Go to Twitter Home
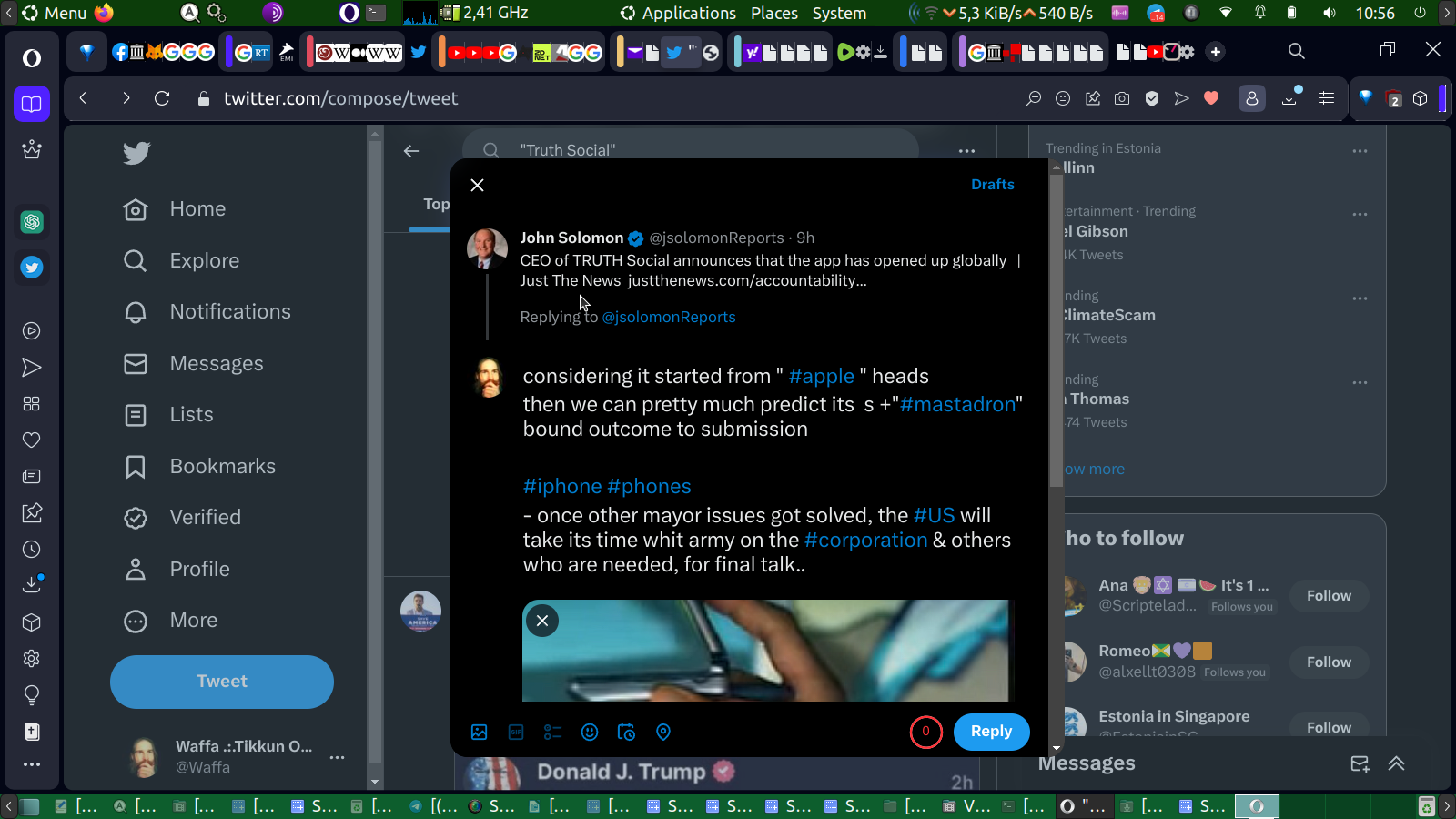 click(175, 209)
